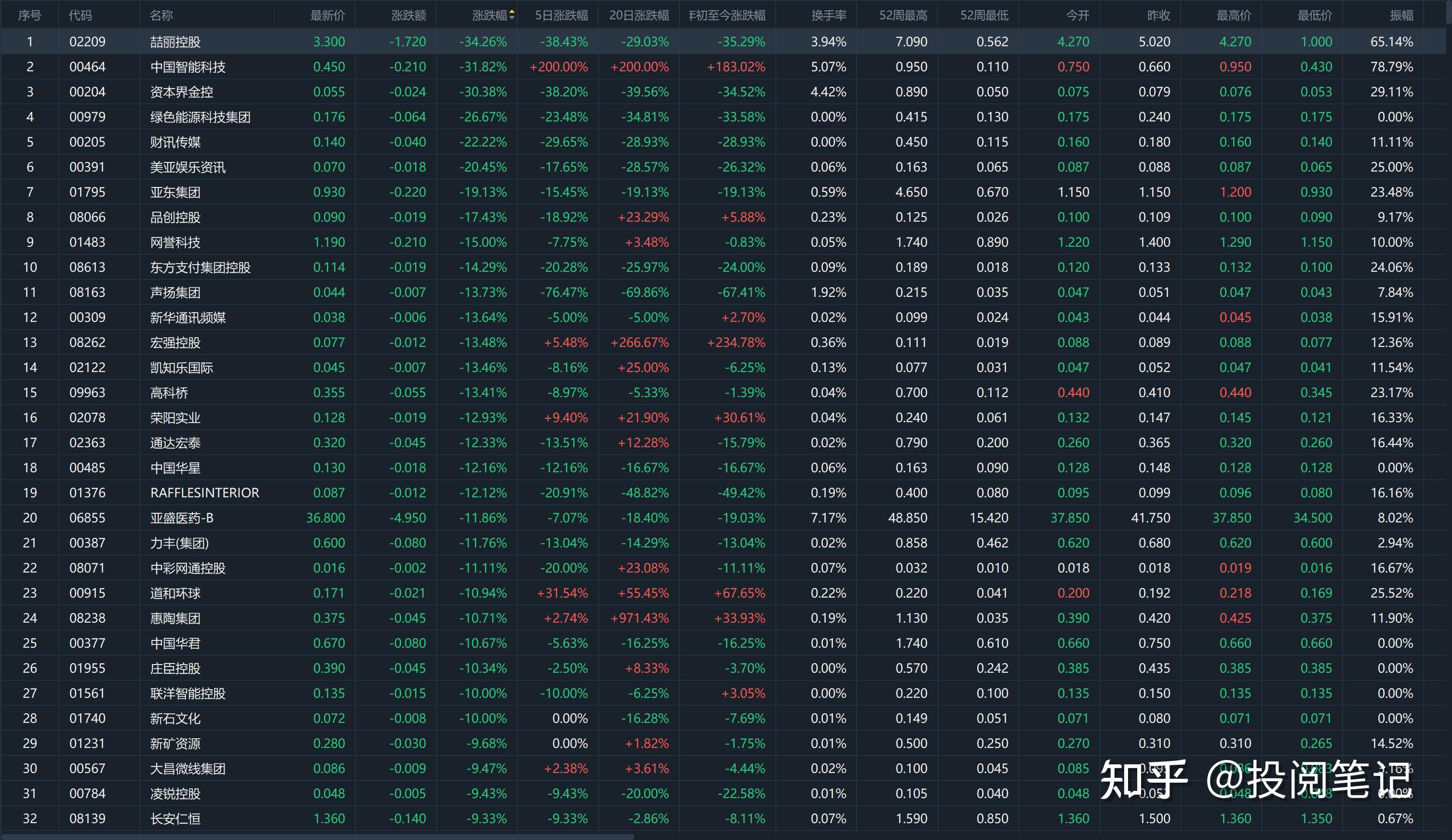Select the 喆丽控股 stock row
This screenshot has height=840, width=1452.
723,41
